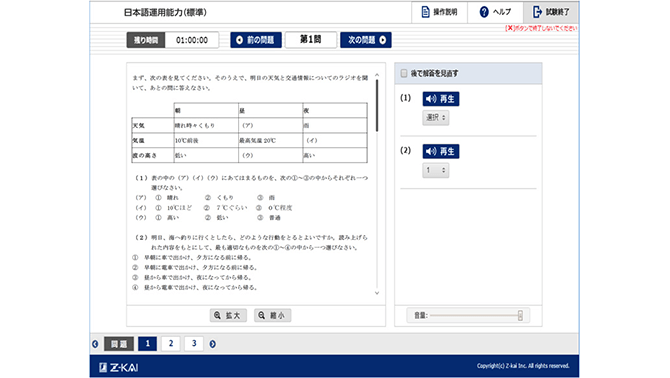This screenshot has height=378, width=670.
Task: Click the 01:00:00 remaining time display
Action: [192, 40]
